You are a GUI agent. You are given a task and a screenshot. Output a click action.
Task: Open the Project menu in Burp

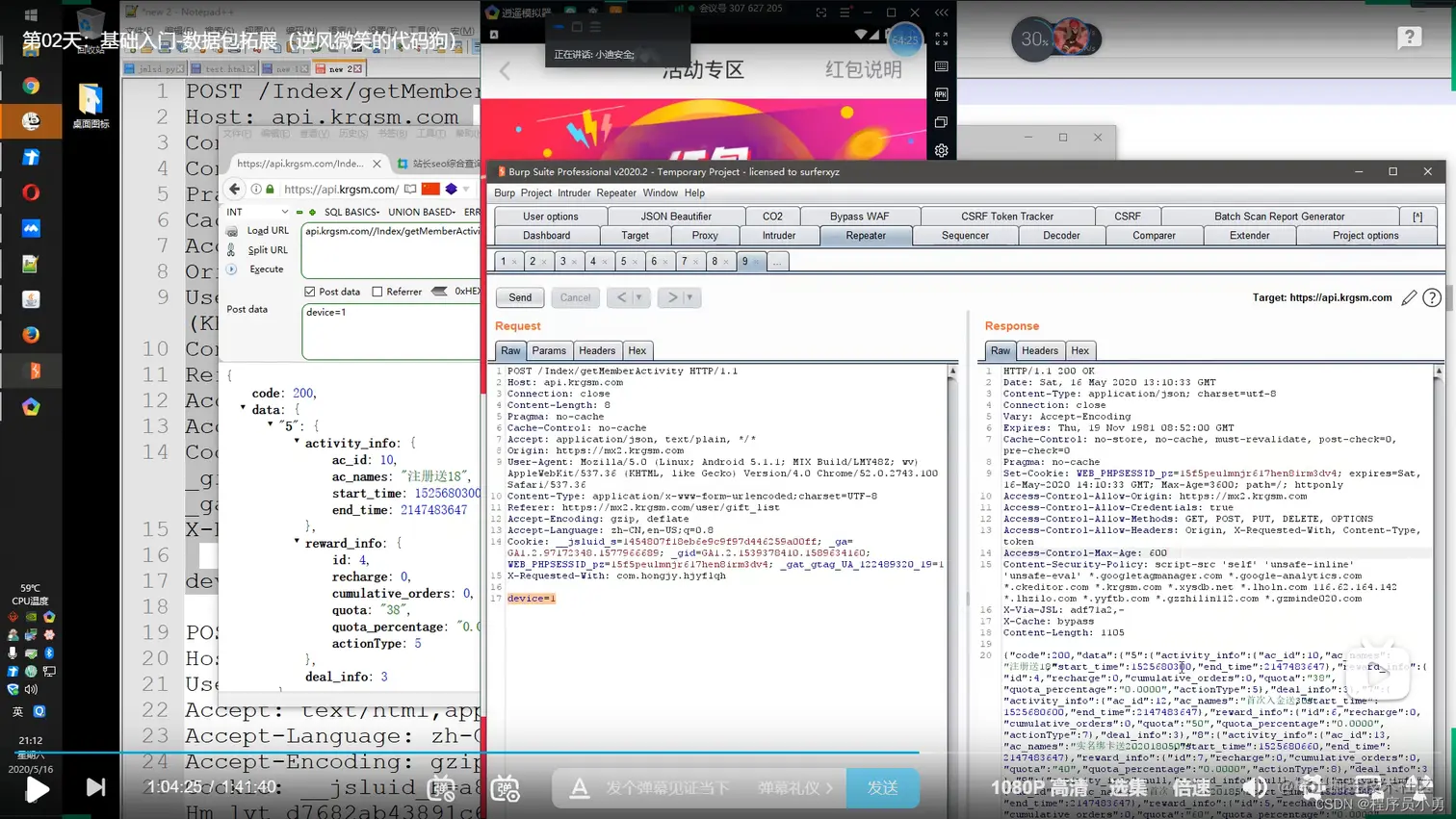536,192
